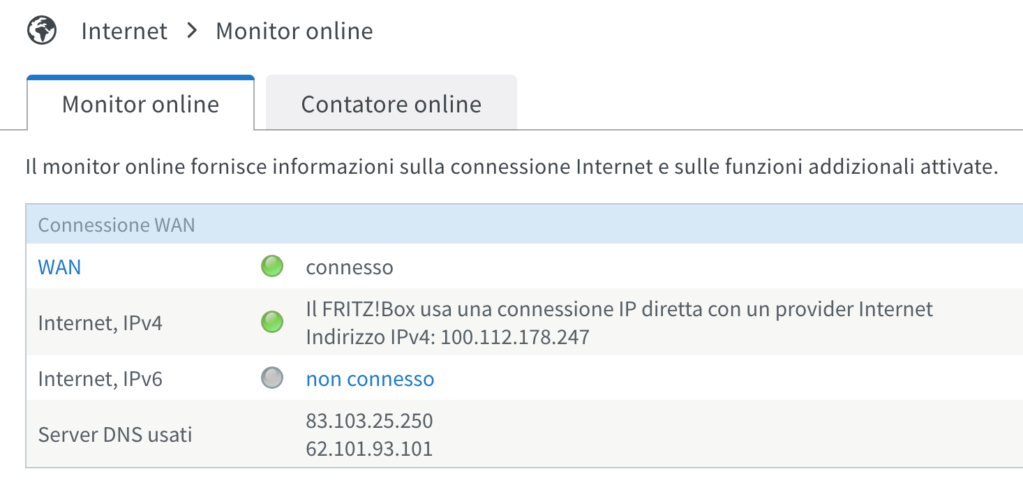Click the 'connesso' WAN status text
1023x483 pixels.
(x=350, y=267)
